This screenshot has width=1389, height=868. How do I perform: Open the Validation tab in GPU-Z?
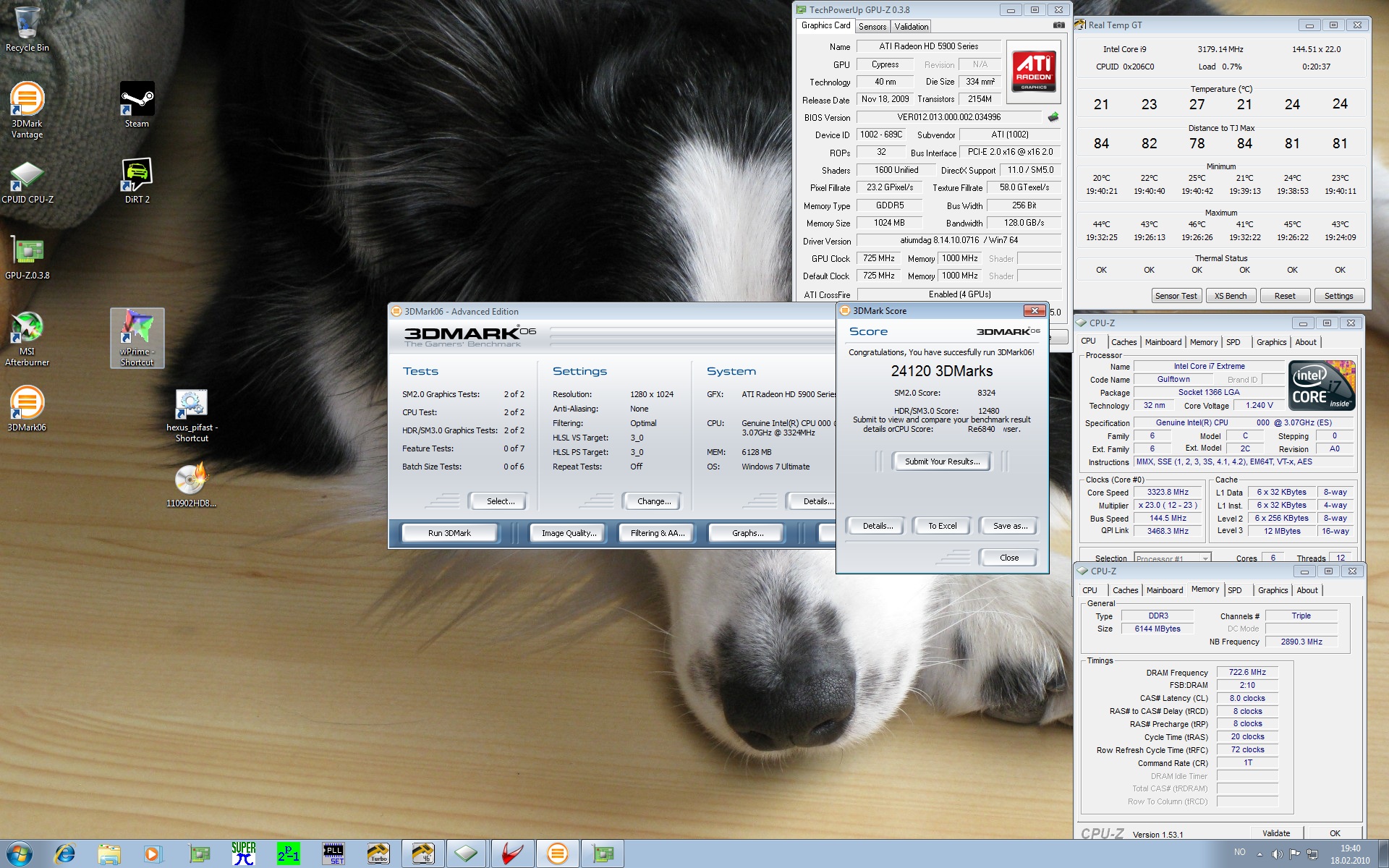[x=911, y=26]
